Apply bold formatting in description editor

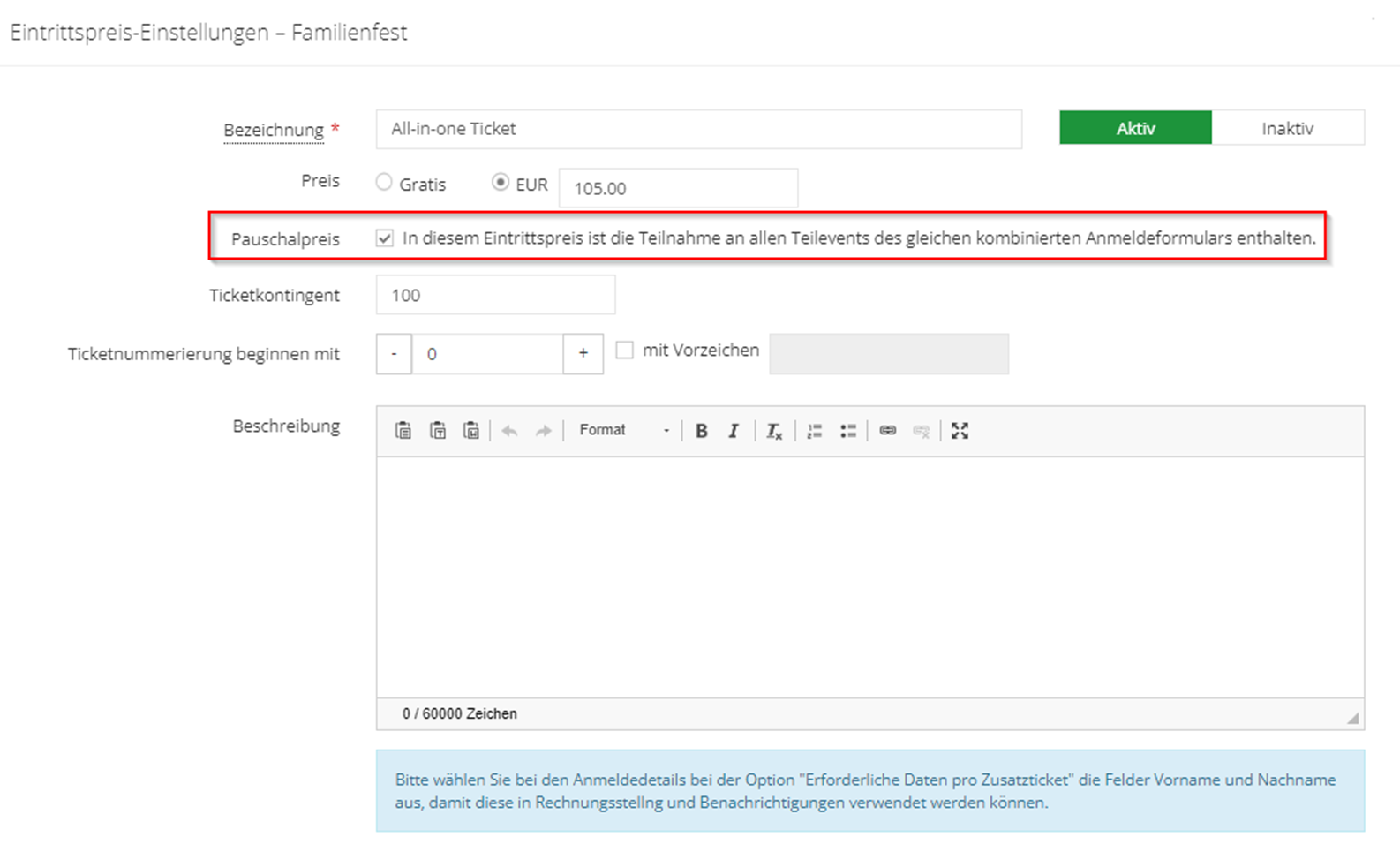tap(701, 431)
